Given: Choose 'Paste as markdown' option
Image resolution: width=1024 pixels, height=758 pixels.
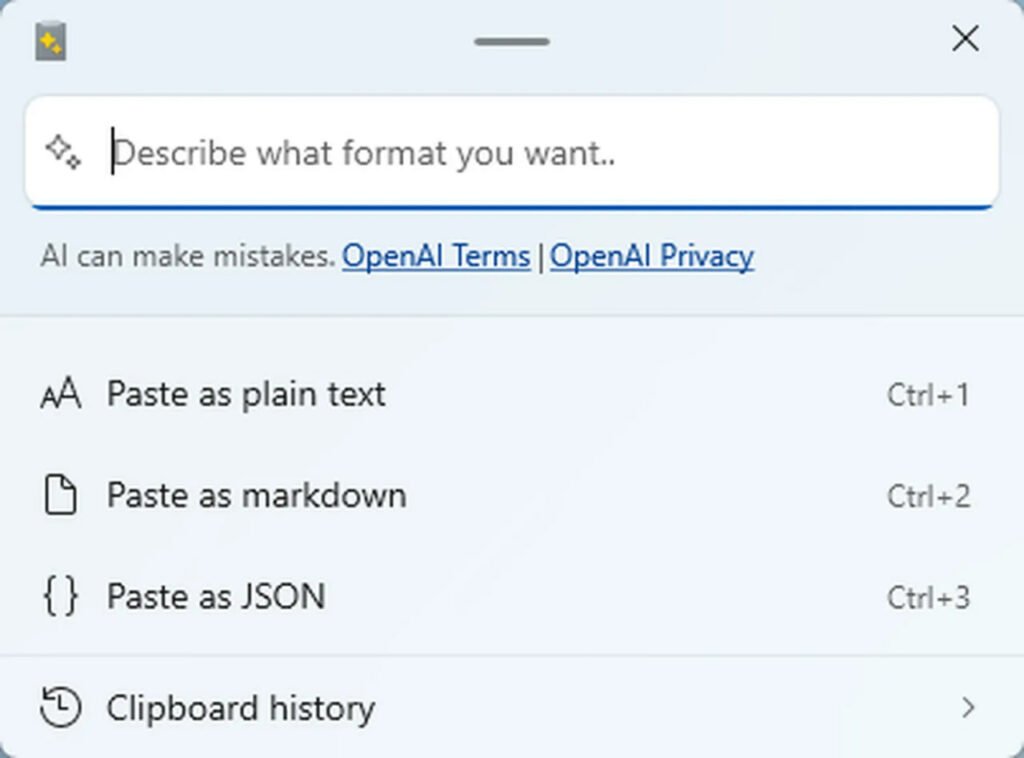Looking at the screenshot, I should (x=256, y=496).
